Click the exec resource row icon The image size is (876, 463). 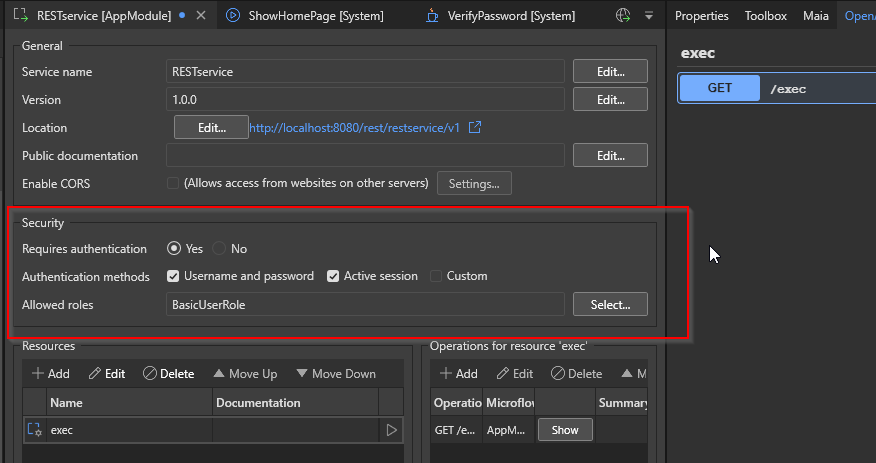point(35,429)
